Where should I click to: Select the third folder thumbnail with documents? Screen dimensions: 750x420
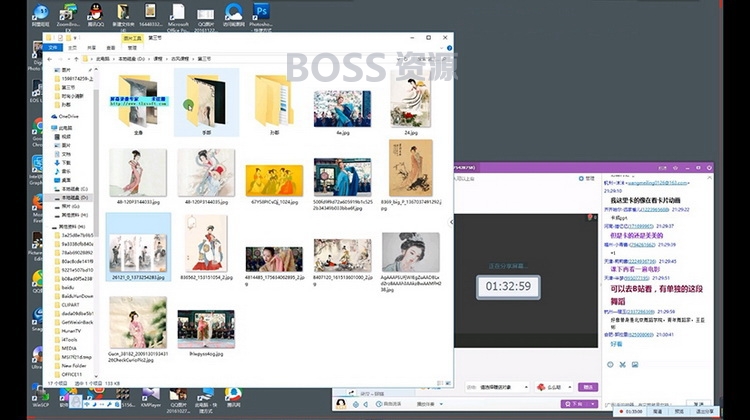[x=275, y=102]
